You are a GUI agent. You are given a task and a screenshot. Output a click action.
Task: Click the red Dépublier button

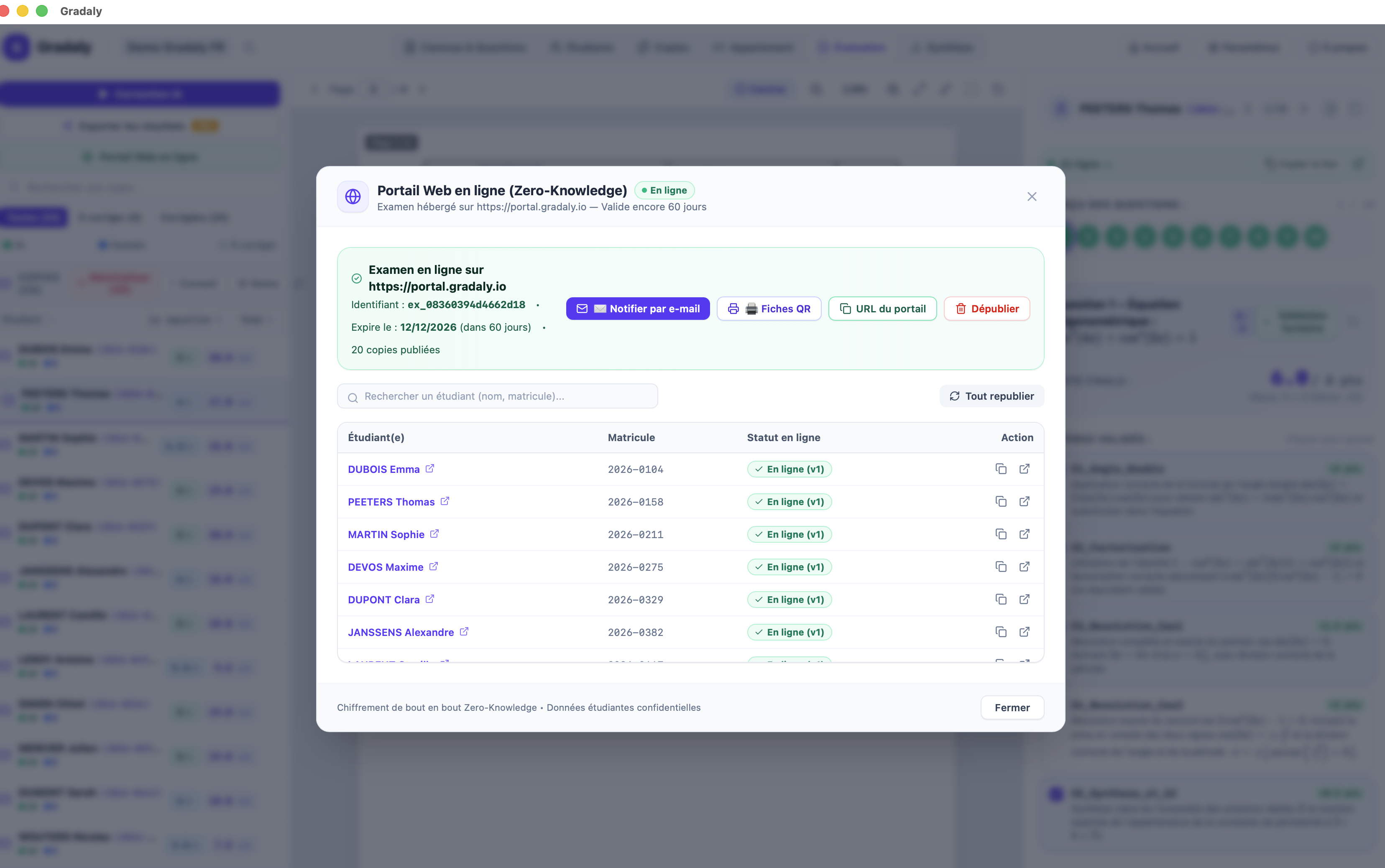(986, 309)
